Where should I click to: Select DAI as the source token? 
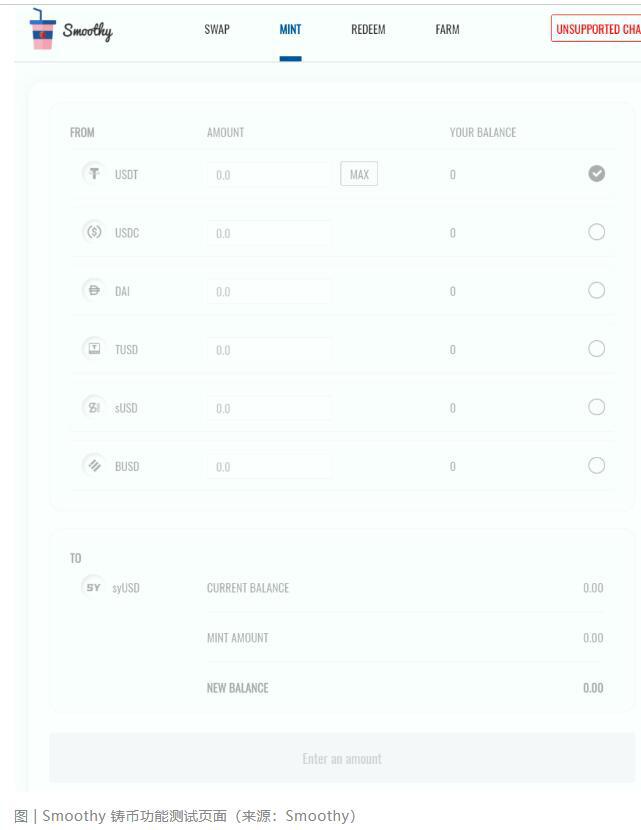597,290
